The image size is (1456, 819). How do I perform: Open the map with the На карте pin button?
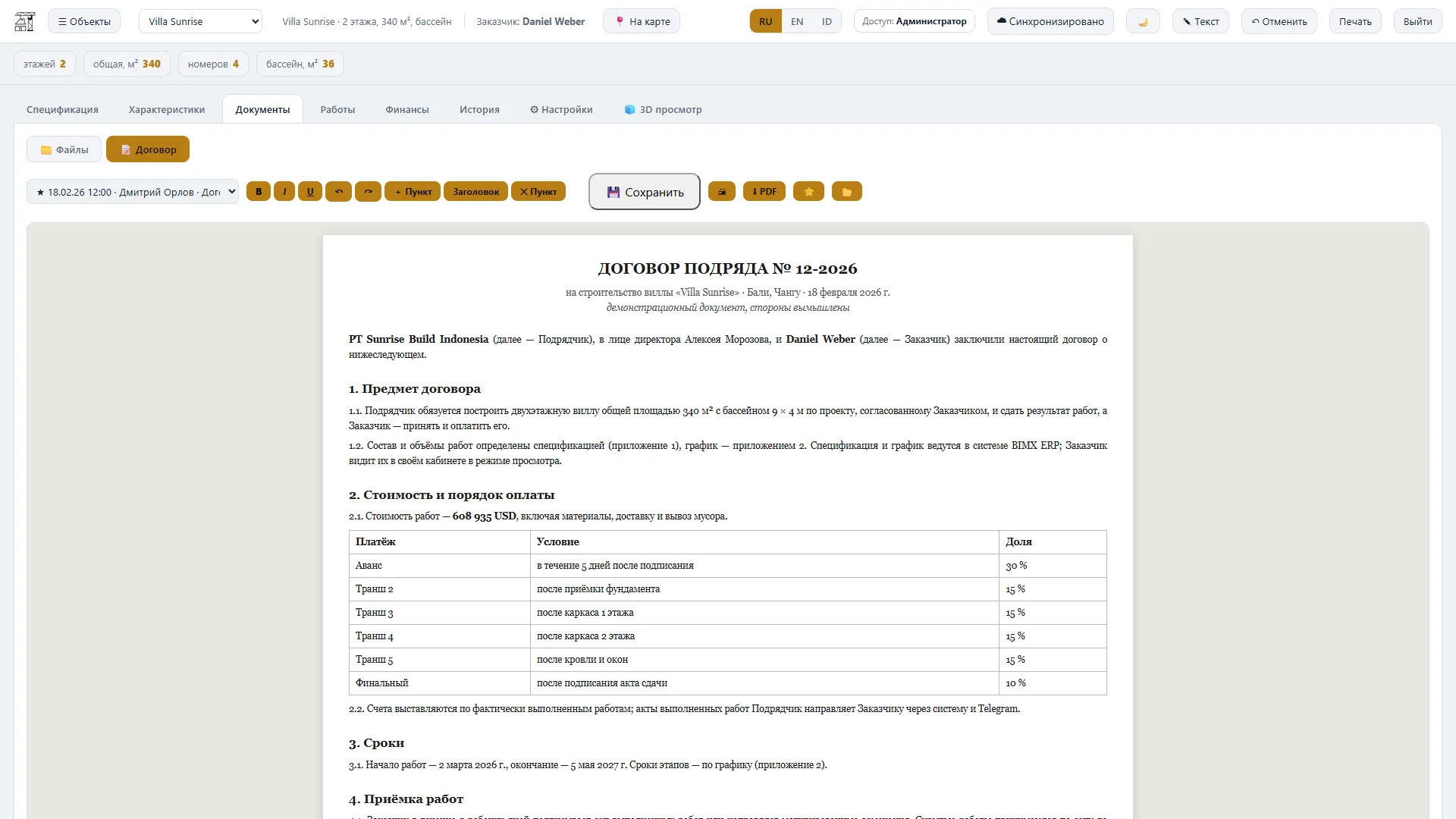642,21
